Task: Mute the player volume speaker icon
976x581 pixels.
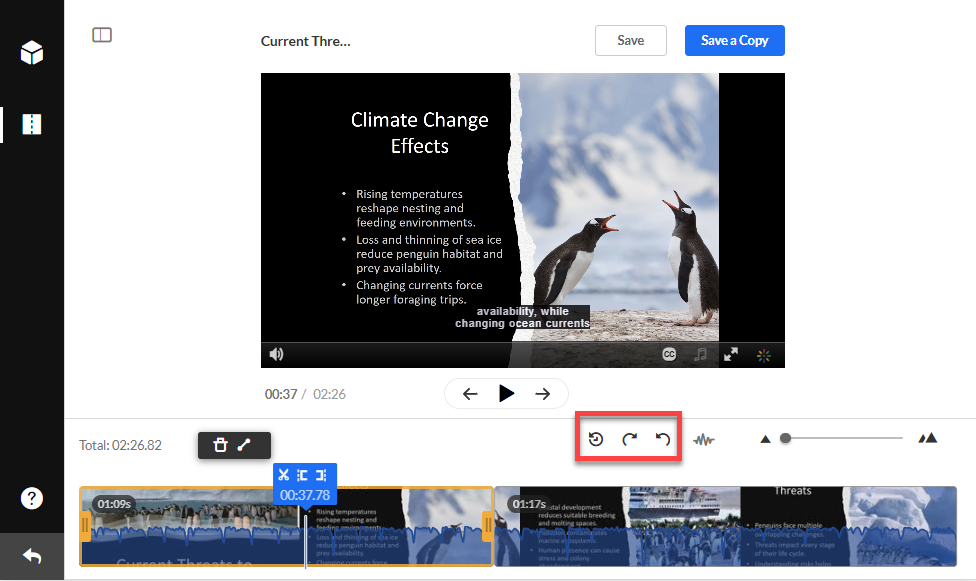Action: (276, 354)
